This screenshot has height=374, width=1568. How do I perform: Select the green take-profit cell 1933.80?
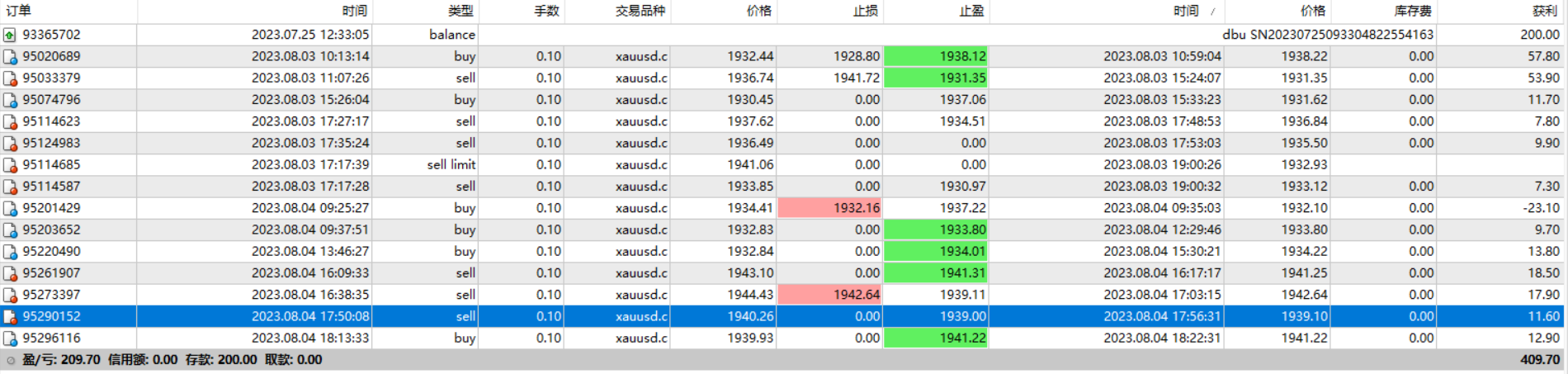click(x=936, y=230)
